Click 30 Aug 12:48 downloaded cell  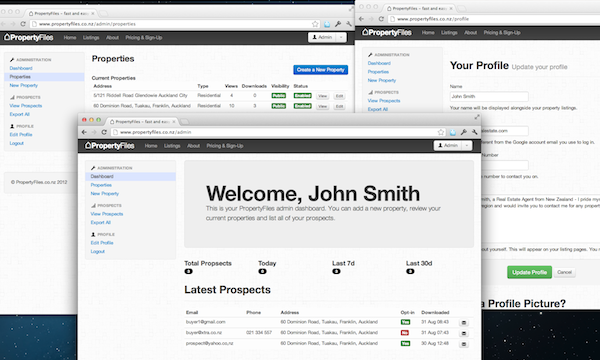click(x=435, y=343)
